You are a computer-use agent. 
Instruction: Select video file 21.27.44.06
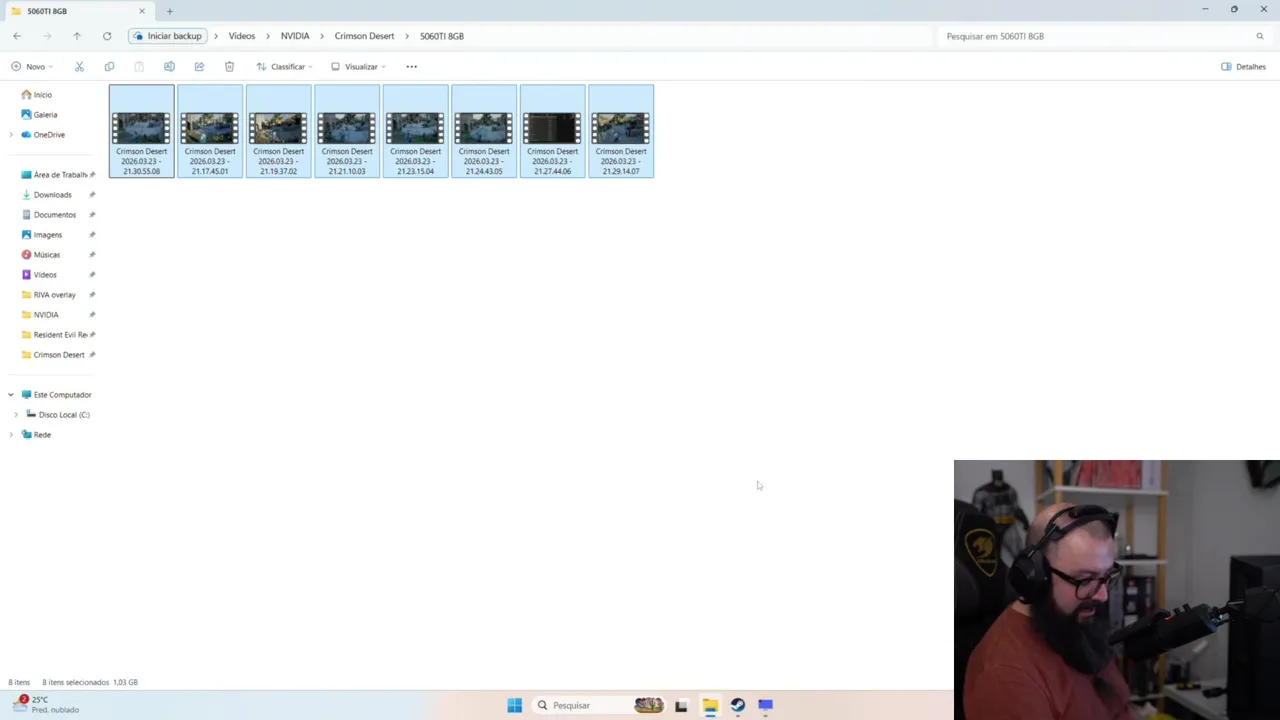(552, 131)
